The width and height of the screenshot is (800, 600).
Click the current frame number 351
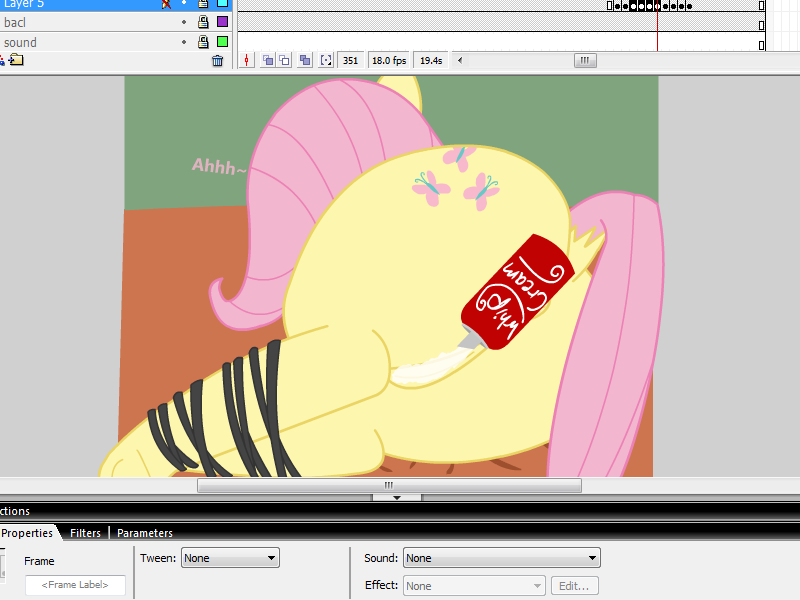tap(351, 61)
